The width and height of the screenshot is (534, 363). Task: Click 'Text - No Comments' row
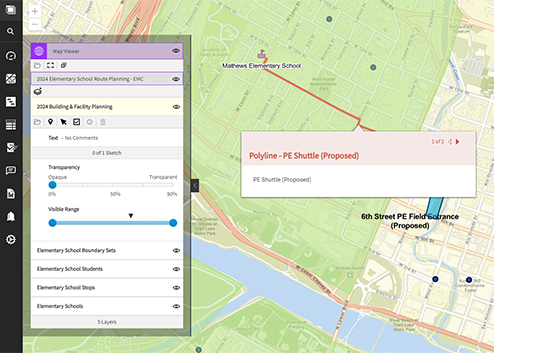click(x=107, y=138)
